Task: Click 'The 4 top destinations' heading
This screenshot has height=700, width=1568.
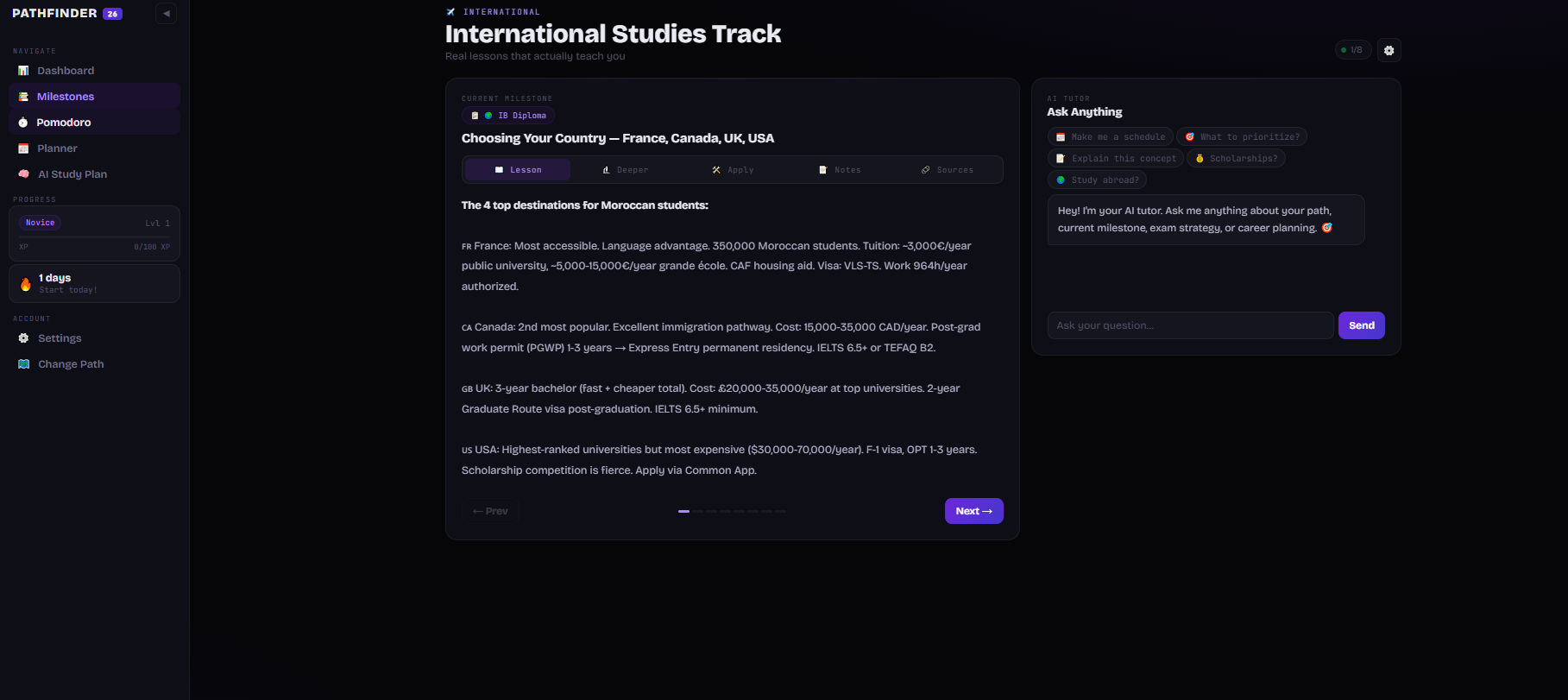Action: [x=584, y=205]
